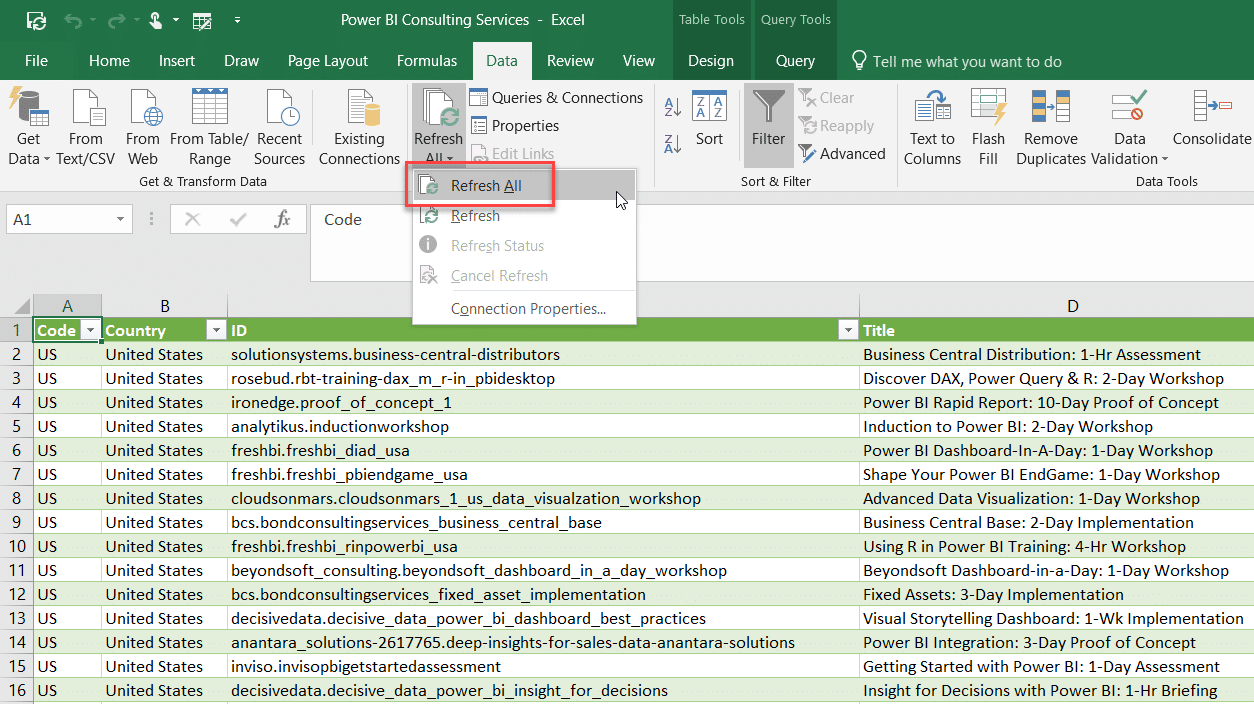
Task: Click the Title header cell
Action: click(1057, 330)
